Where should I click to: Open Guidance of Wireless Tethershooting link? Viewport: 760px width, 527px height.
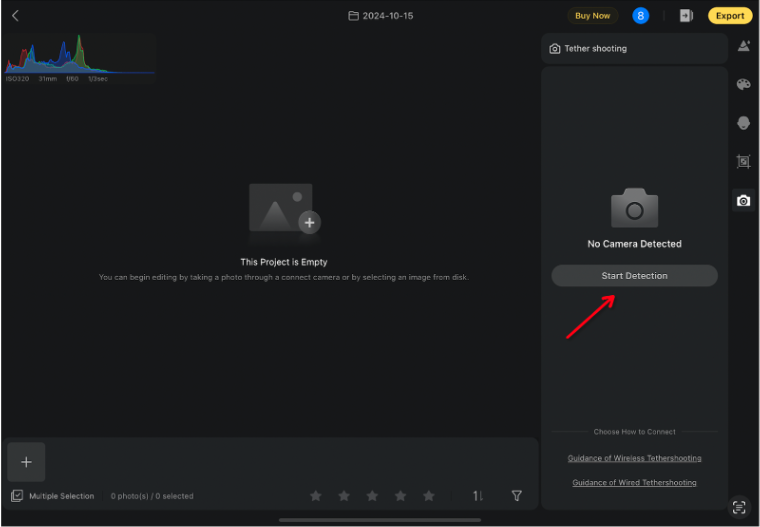[x=634, y=458]
